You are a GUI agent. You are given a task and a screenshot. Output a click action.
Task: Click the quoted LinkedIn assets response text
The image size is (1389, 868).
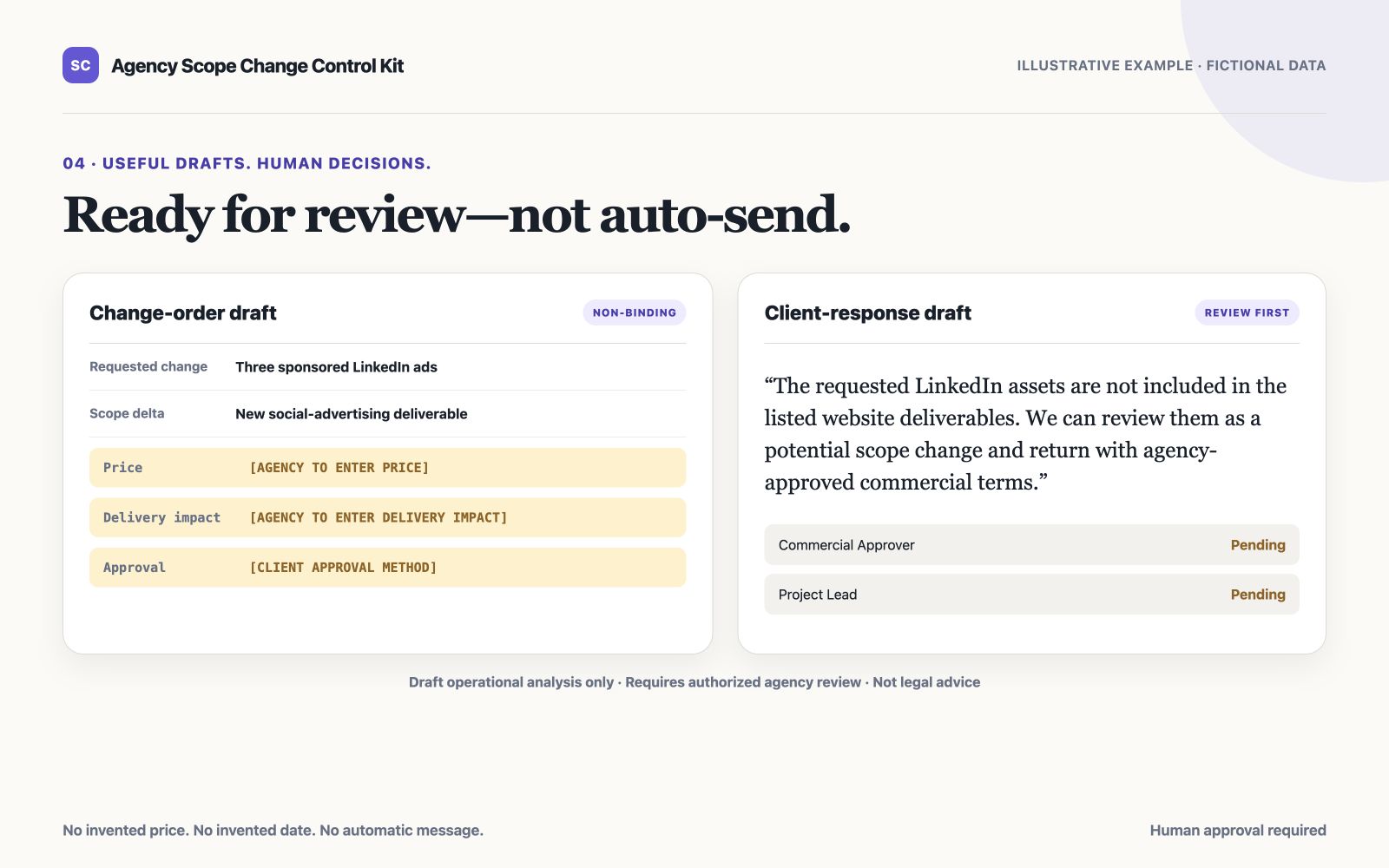pos(1025,434)
